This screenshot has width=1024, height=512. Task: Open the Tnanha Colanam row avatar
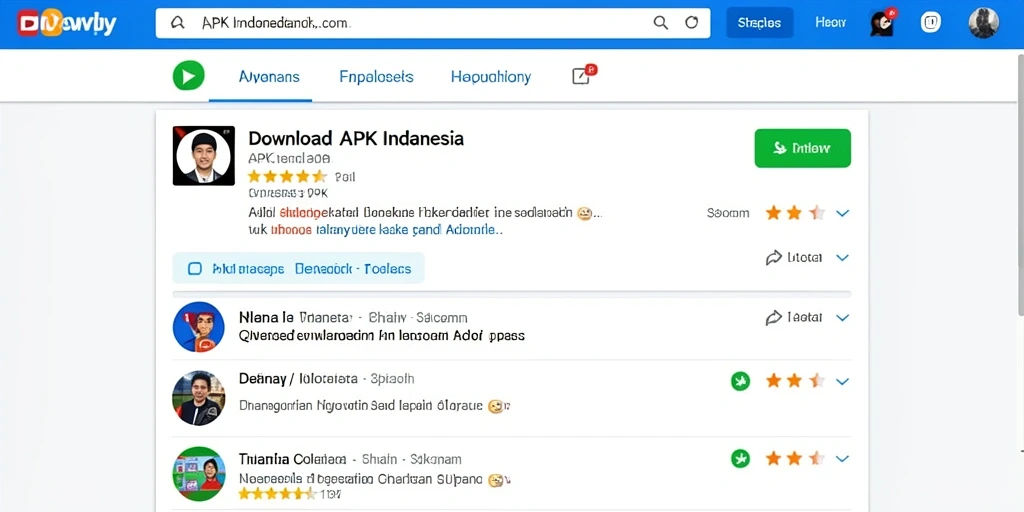199,473
